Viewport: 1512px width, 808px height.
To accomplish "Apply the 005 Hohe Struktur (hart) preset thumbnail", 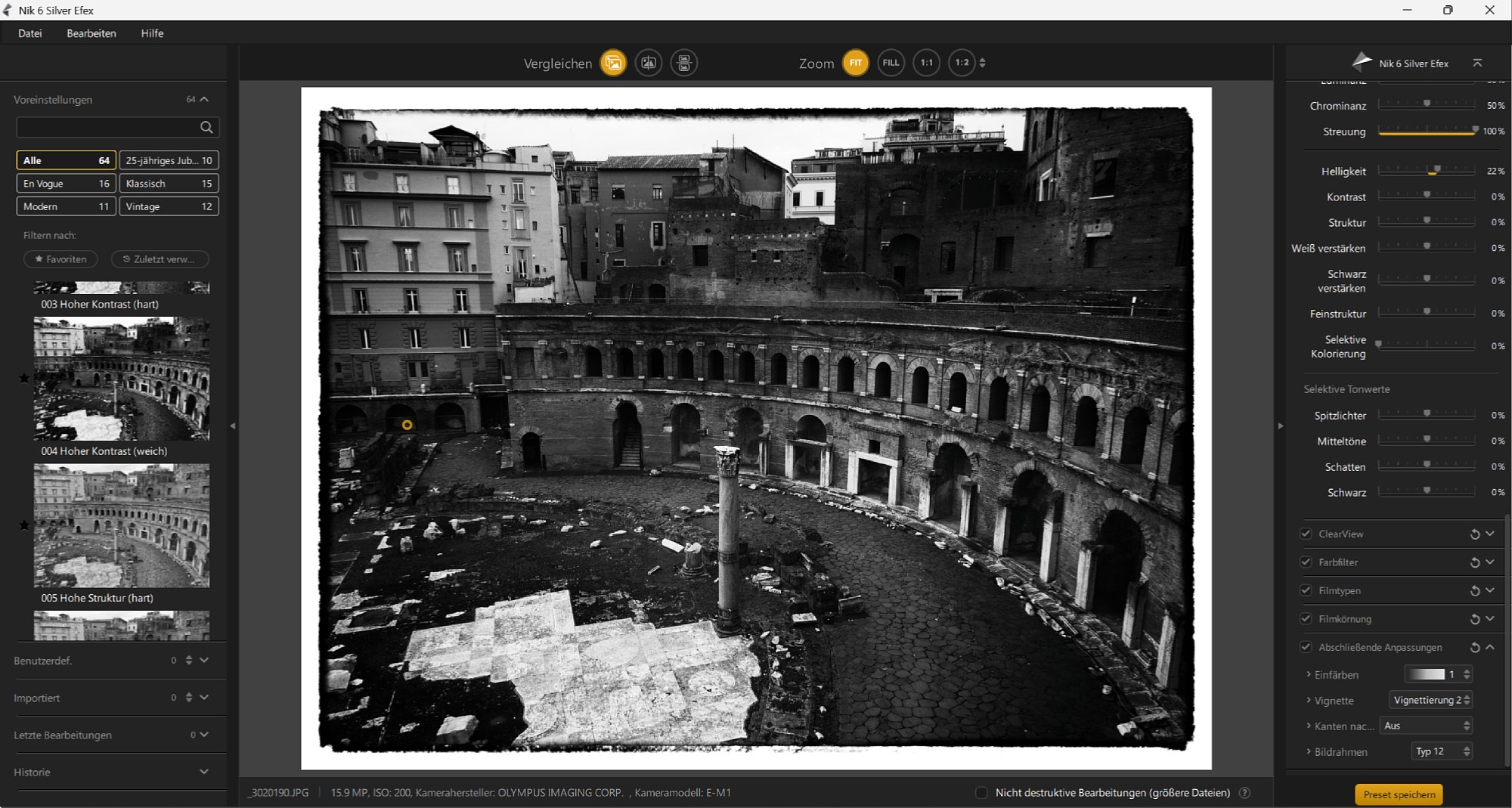I will pyautogui.click(x=122, y=525).
